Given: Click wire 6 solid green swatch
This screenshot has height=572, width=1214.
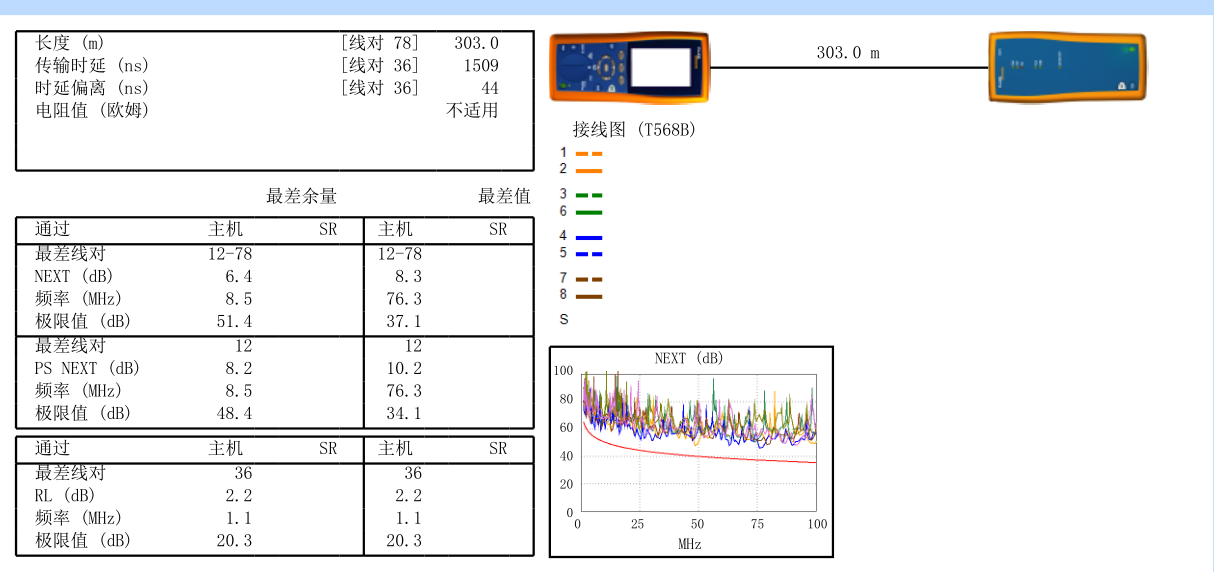Looking at the screenshot, I should point(589,212).
